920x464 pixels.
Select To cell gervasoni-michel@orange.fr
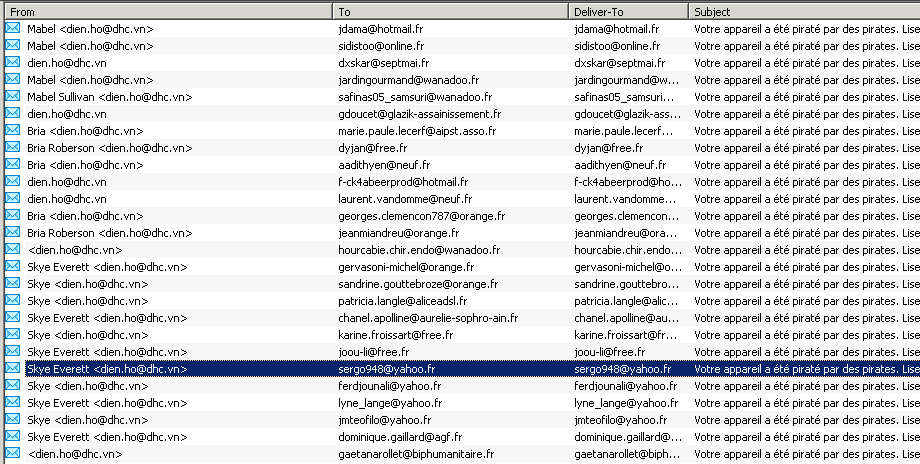406,267
